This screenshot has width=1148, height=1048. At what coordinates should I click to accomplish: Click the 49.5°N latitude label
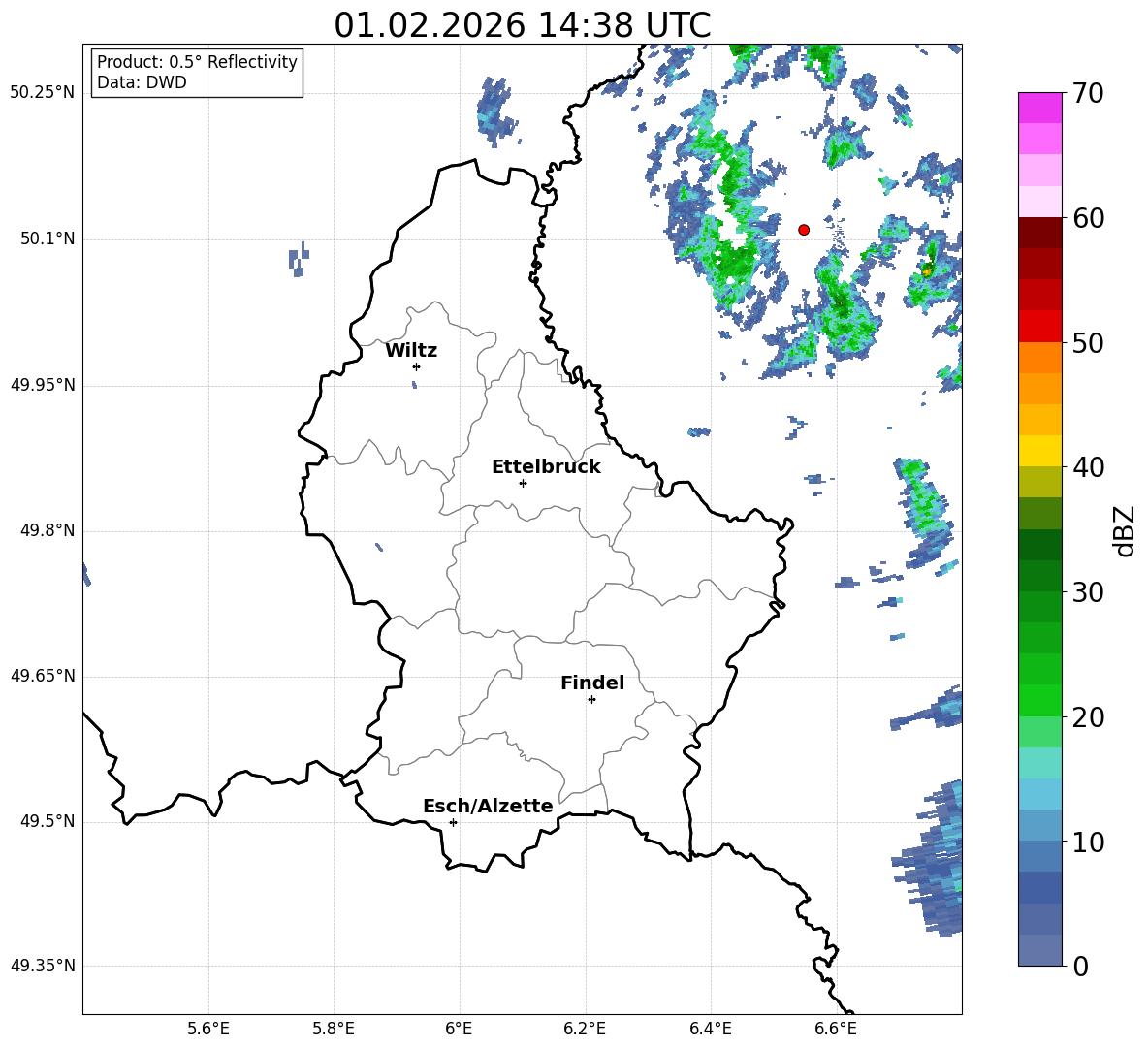[47, 821]
